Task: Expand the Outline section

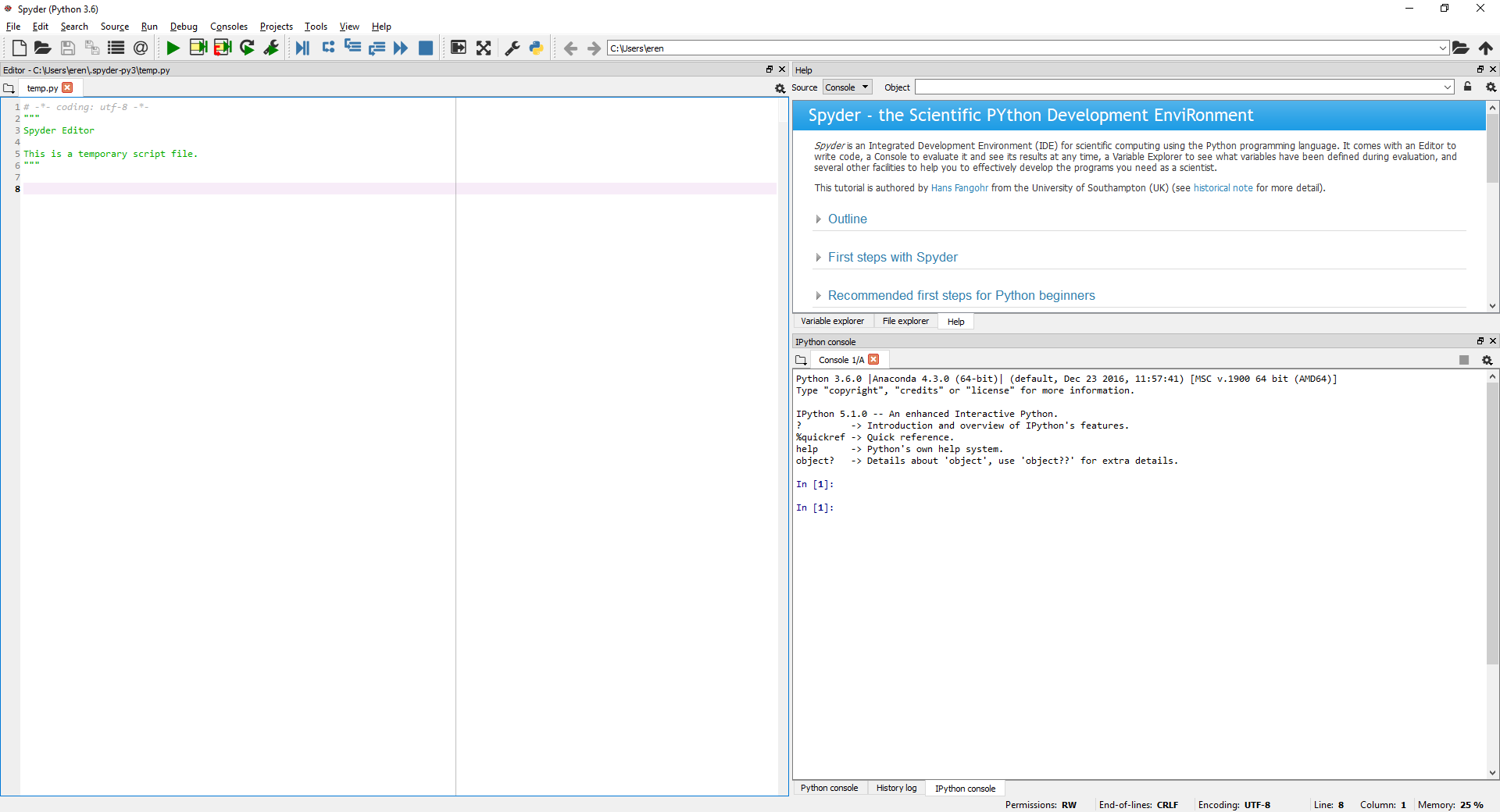Action: pyautogui.click(x=847, y=219)
